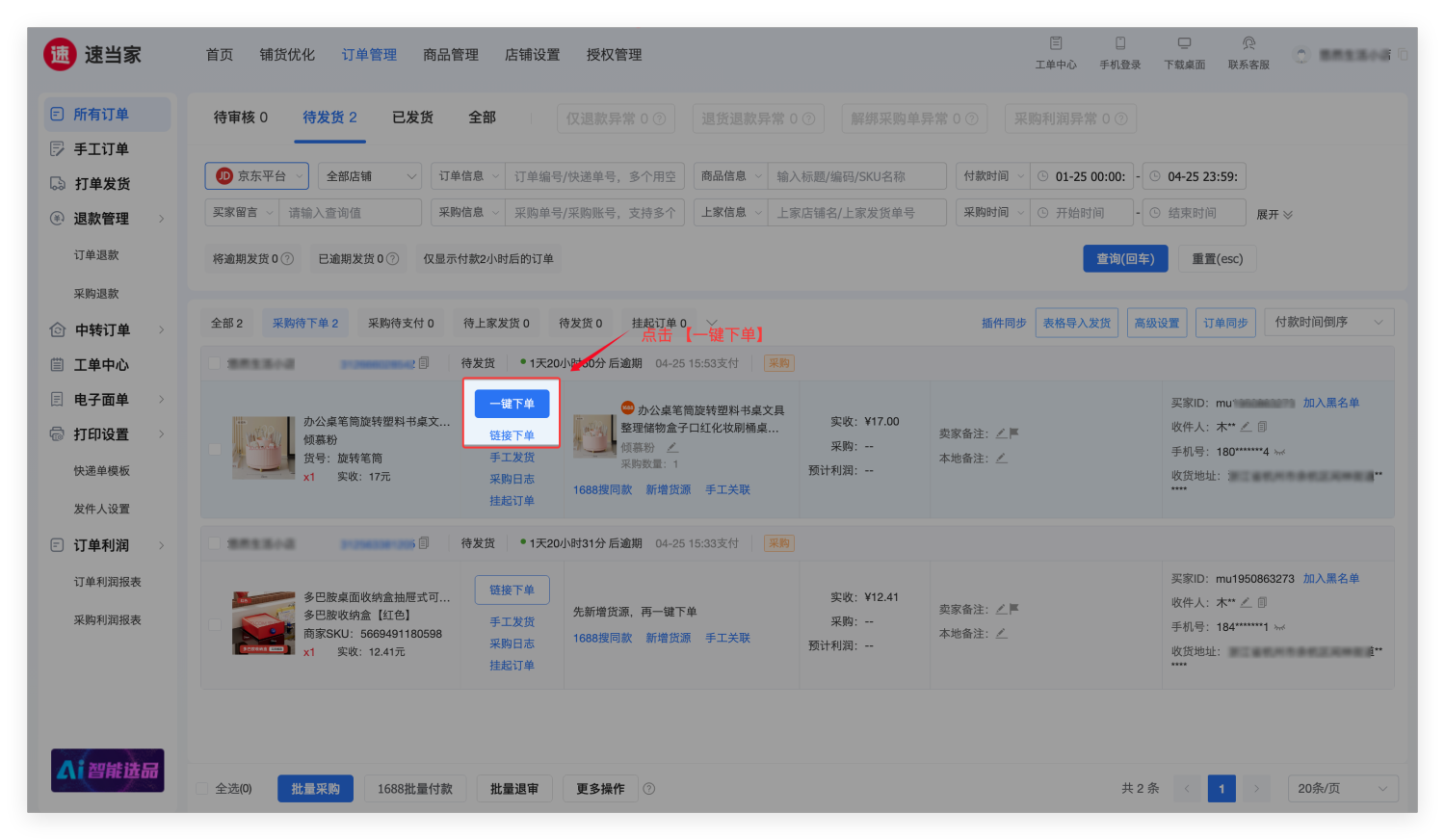Image resolution: width=1445 pixels, height=840 pixels.
Task: Open the 工单中心 icon in top bar
Action: coord(1056,43)
